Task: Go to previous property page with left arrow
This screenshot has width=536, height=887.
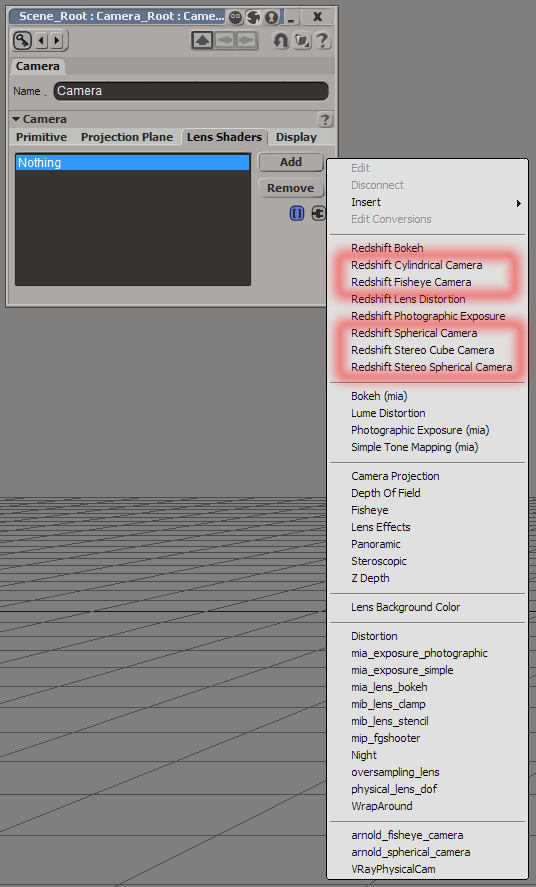Action: pyautogui.click(x=42, y=40)
